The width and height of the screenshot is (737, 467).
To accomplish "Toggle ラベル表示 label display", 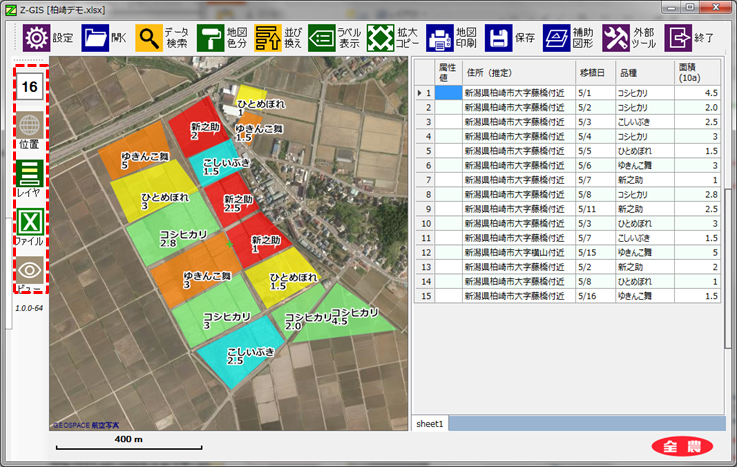I will pyautogui.click(x=322, y=38).
